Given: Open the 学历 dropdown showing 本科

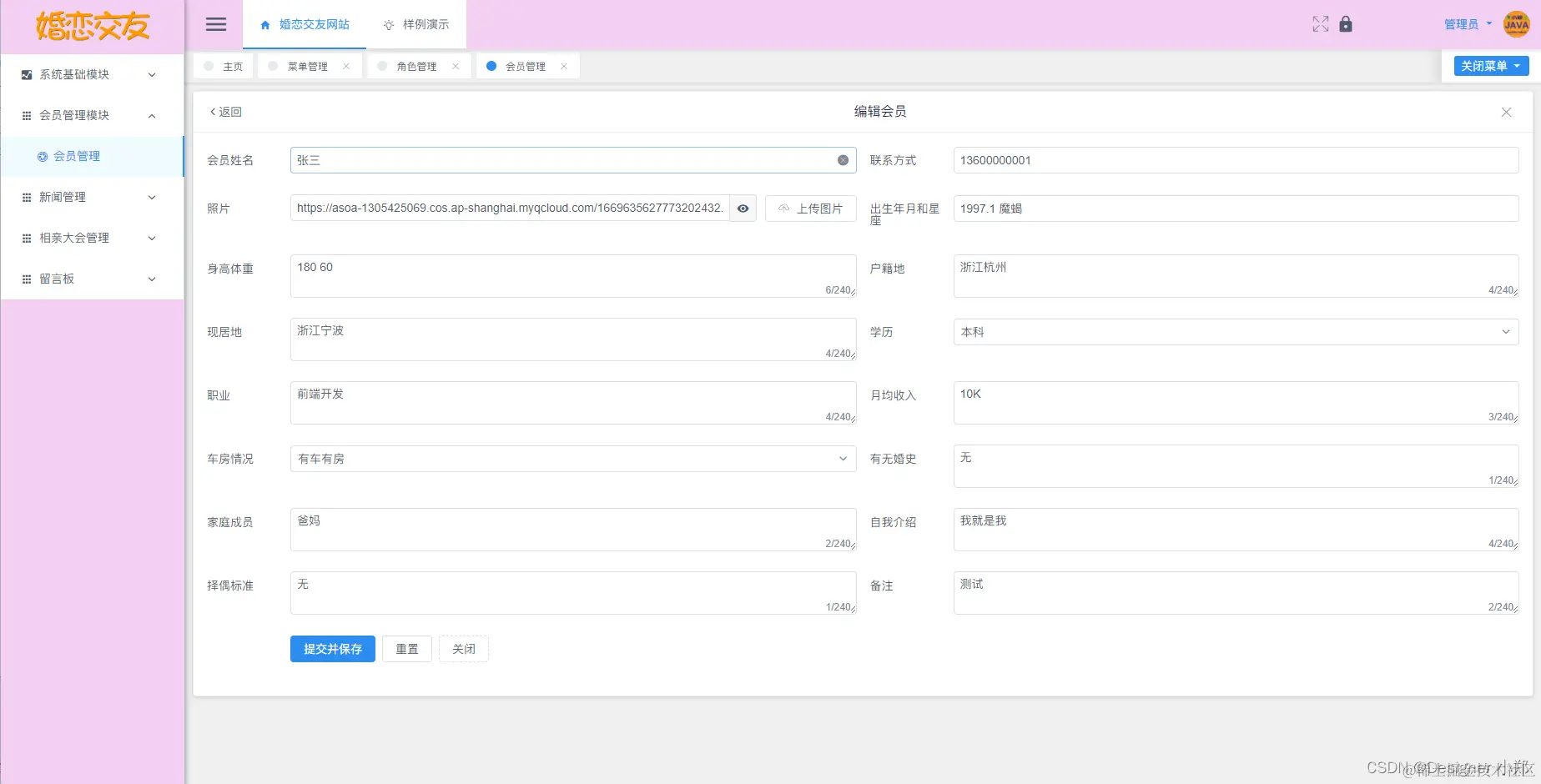Looking at the screenshot, I should pyautogui.click(x=1236, y=332).
